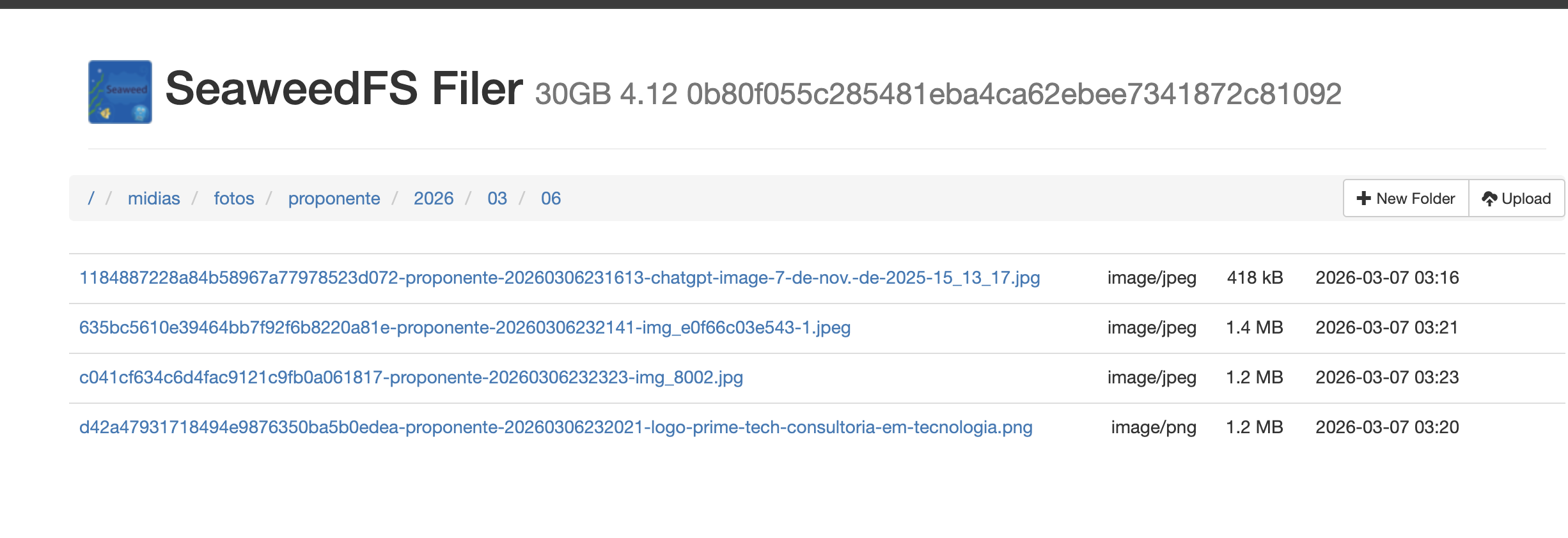Navigate to the midias breadcrumb folder

[153, 199]
